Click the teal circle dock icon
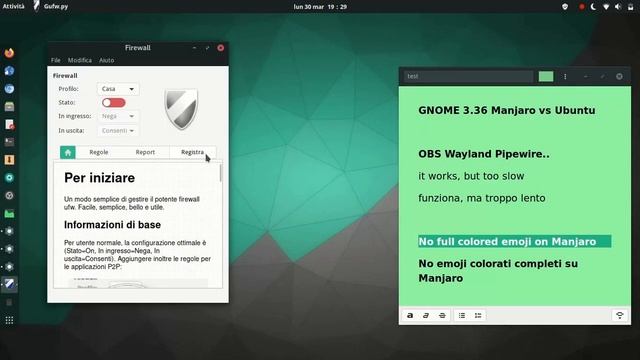Viewport: 640px width, 360px height. pyautogui.click(x=9, y=178)
